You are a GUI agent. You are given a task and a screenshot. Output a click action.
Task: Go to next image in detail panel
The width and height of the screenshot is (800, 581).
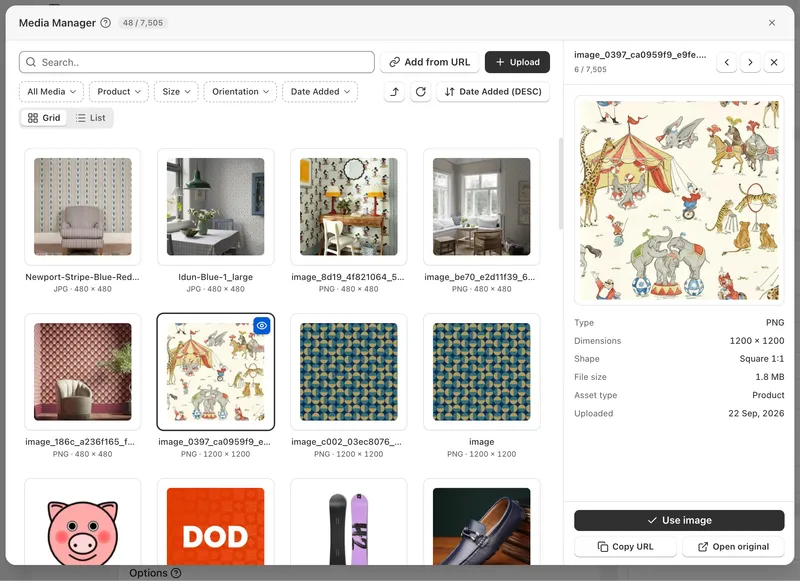point(750,62)
